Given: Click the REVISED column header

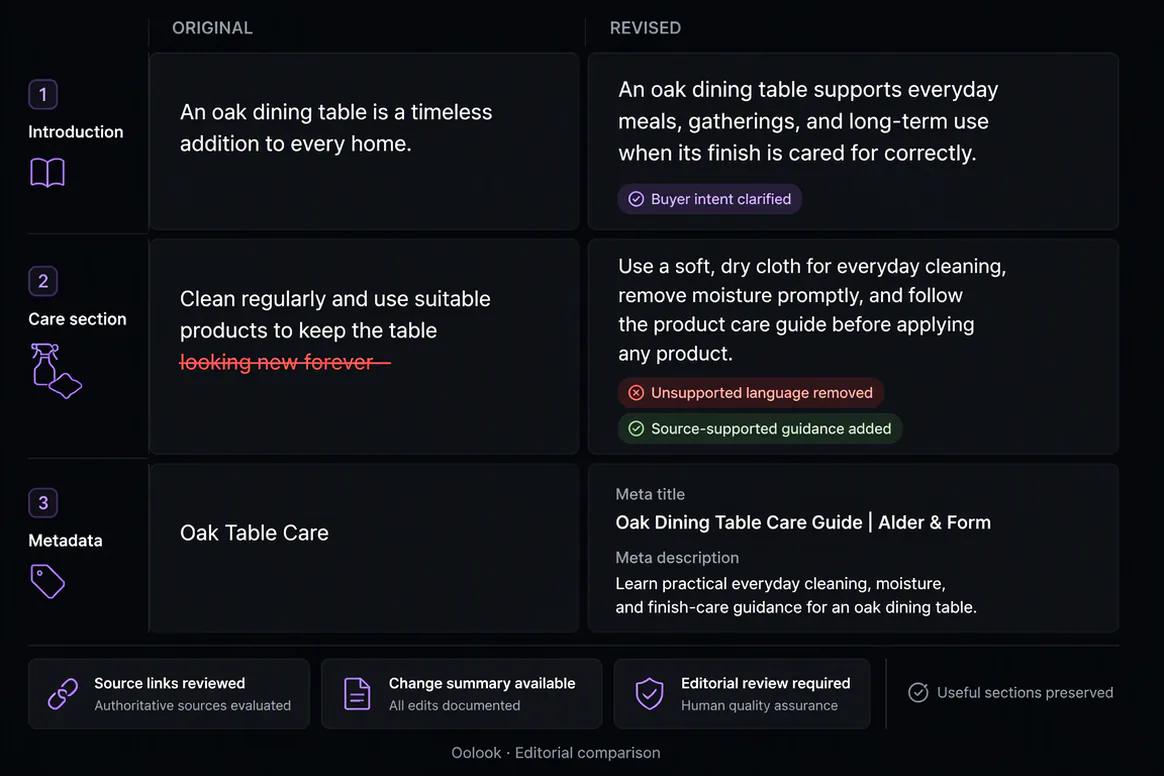Looking at the screenshot, I should [x=645, y=27].
